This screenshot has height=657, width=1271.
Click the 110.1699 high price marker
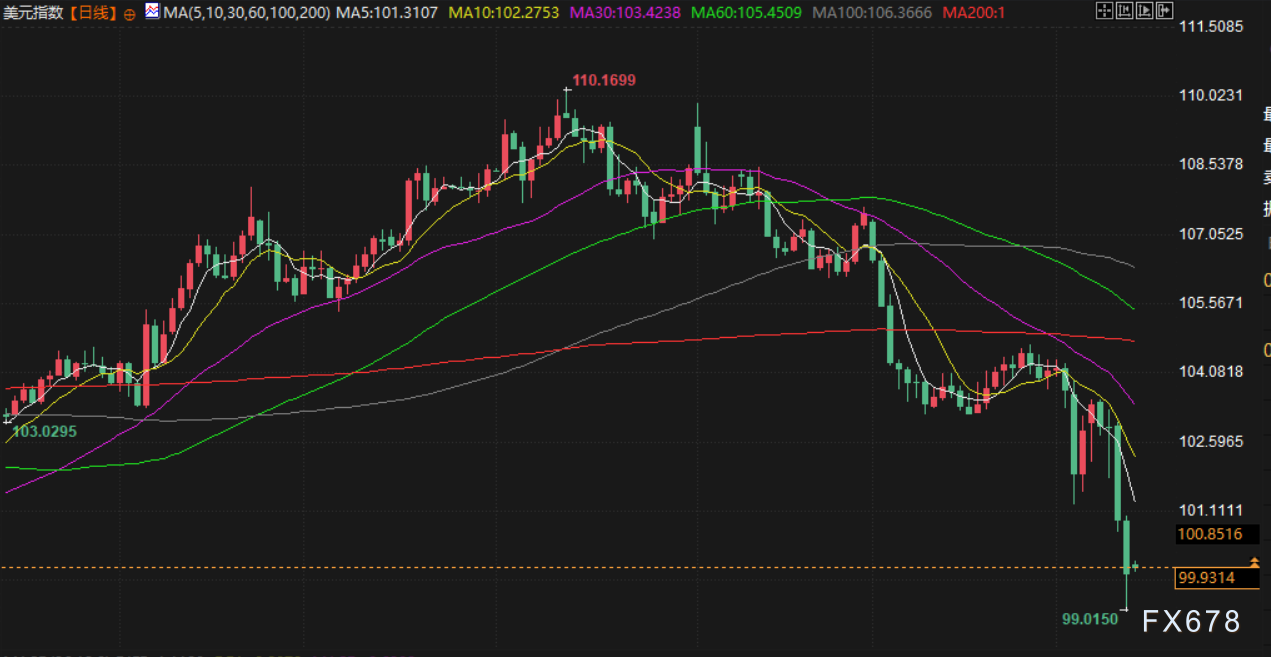point(603,80)
